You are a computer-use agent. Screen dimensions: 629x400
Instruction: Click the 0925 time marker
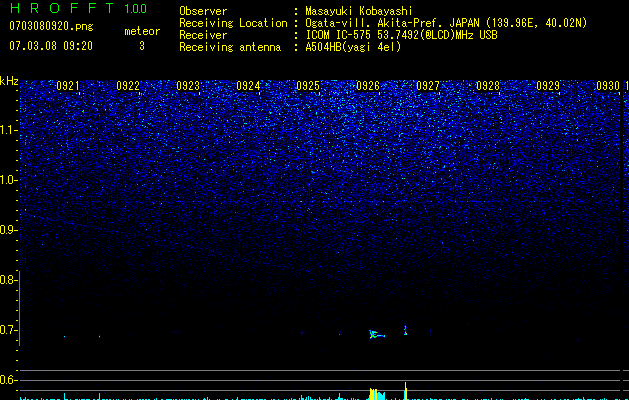pyautogui.click(x=308, y=86)
